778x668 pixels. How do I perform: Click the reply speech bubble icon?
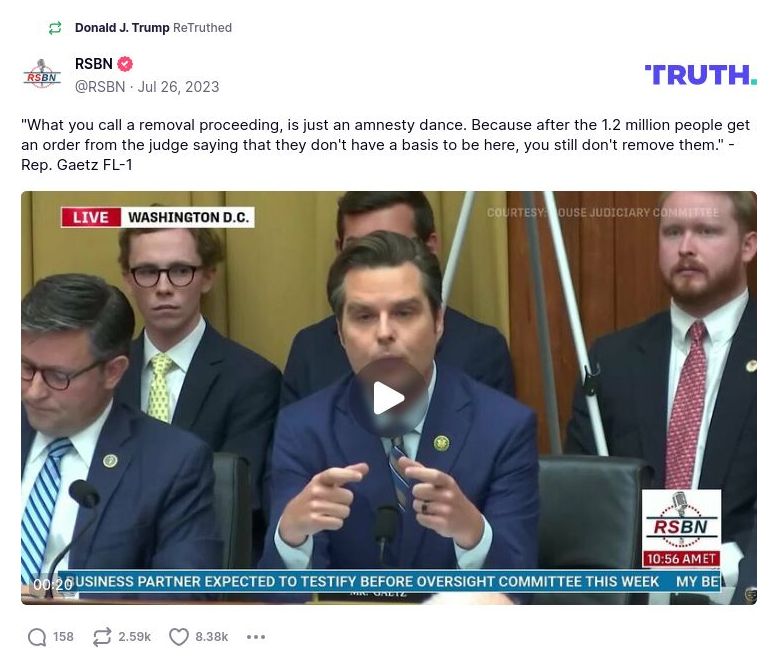point(37,637)
